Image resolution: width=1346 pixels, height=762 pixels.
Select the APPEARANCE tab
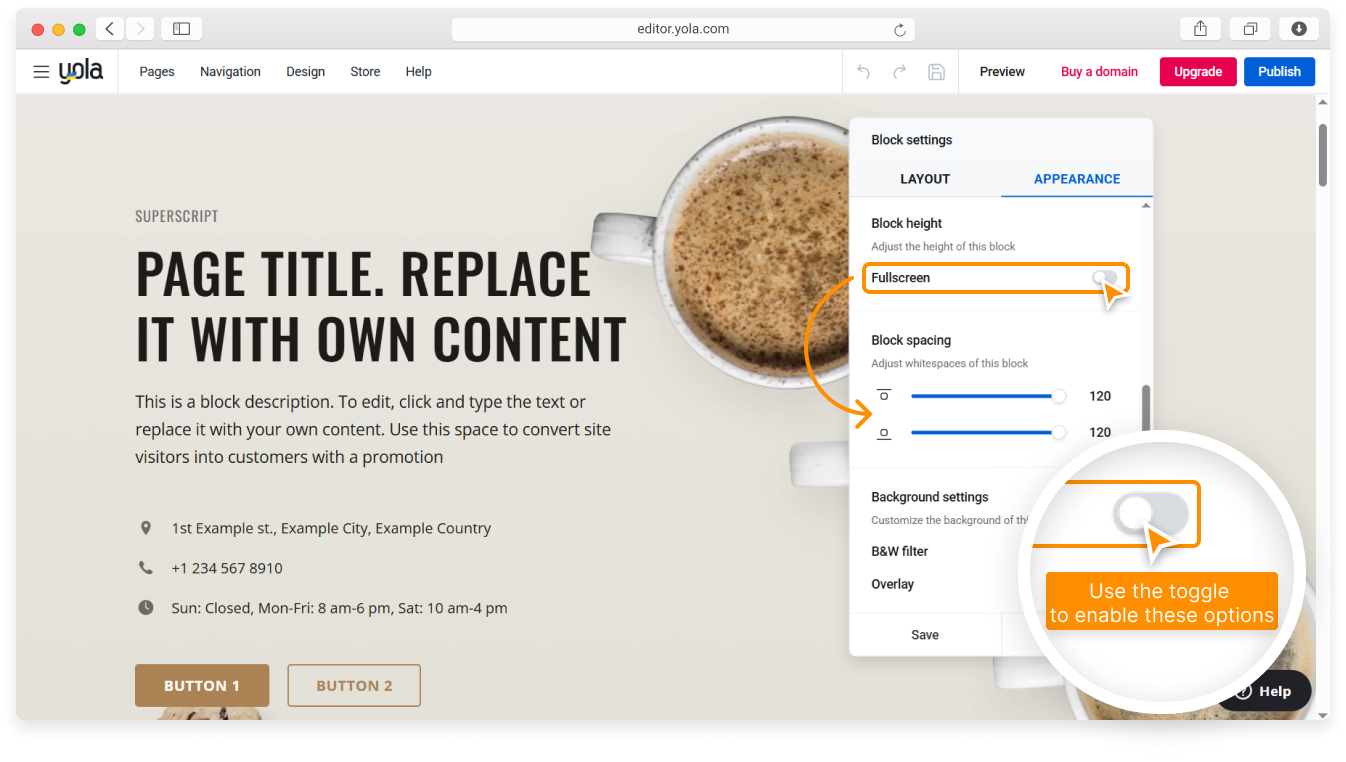click(x=1077, y=179)
